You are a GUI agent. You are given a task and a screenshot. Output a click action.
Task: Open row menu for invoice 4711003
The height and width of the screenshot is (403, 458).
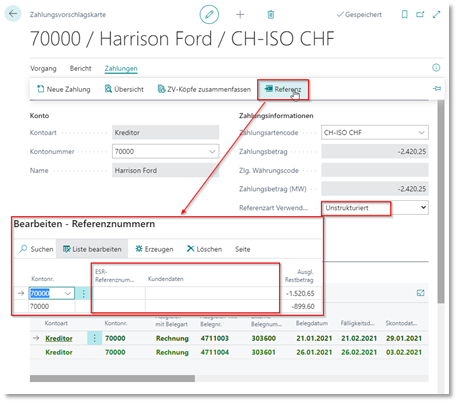click(x=95, y=338)
